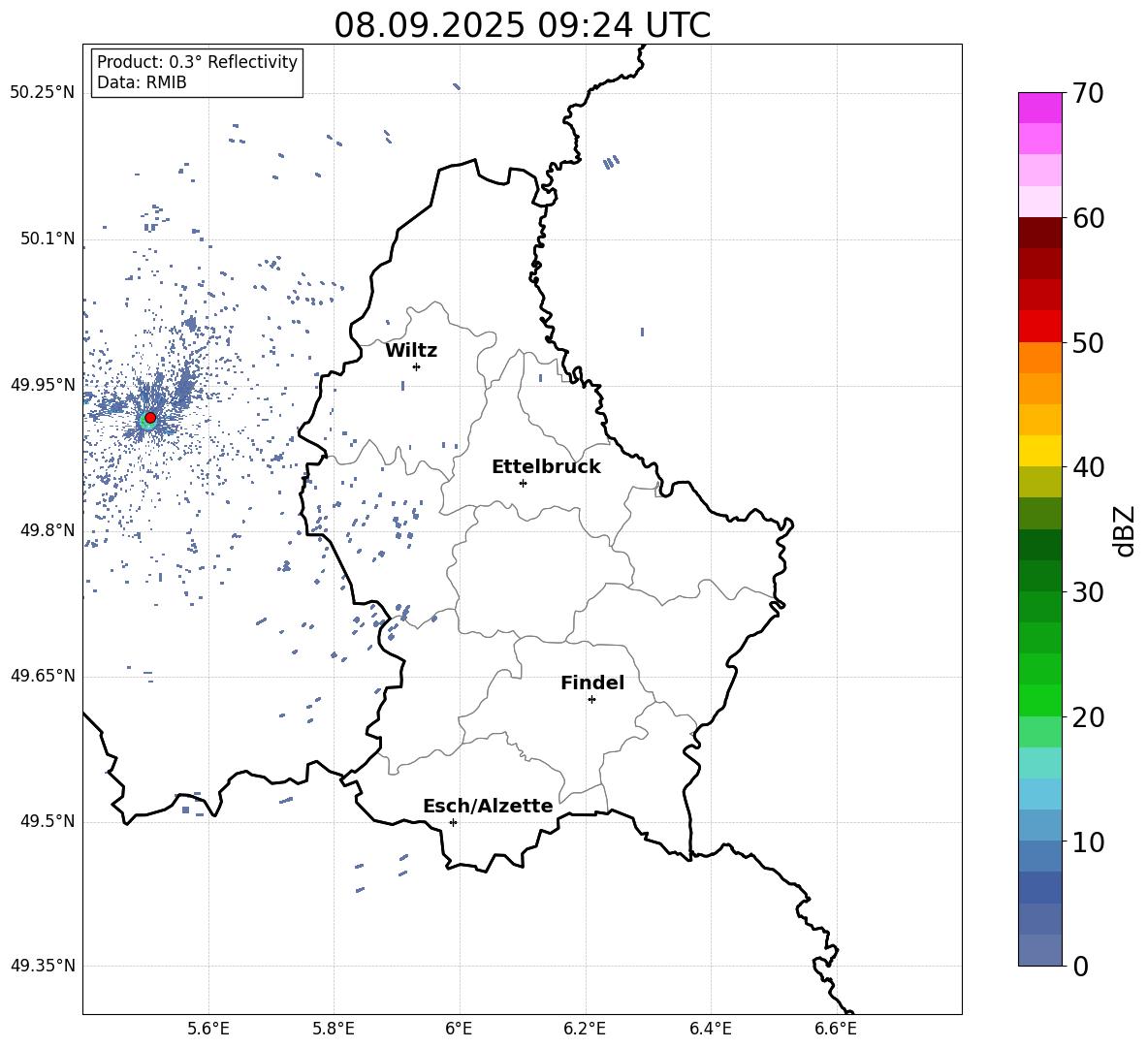
Task: Click the 6.4°E longitude label
Action: [710, 1029]
